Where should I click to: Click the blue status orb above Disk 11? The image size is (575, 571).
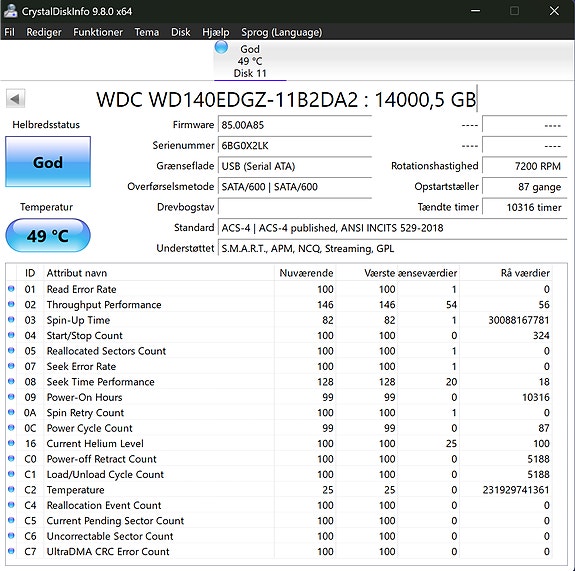pyautogui.click(x=221, y=47)
